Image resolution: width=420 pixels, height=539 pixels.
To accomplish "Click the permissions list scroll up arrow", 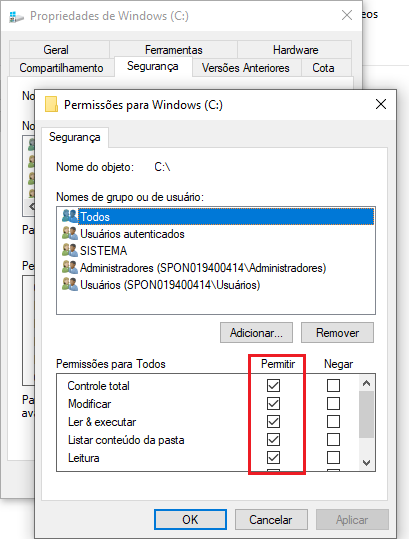I will (x=366, y=383).
